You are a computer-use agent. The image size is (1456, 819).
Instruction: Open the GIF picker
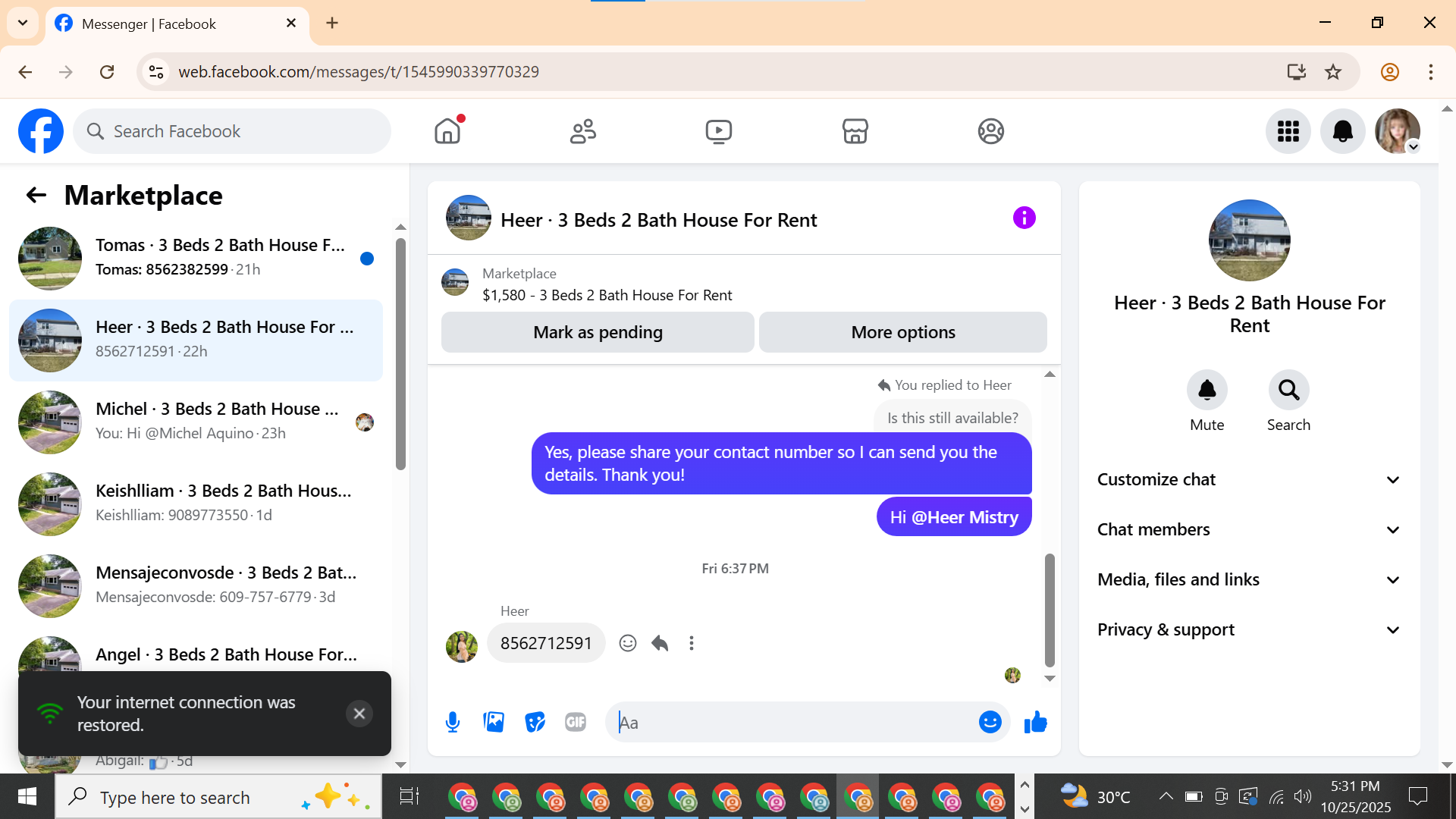(x=576, y=723)
